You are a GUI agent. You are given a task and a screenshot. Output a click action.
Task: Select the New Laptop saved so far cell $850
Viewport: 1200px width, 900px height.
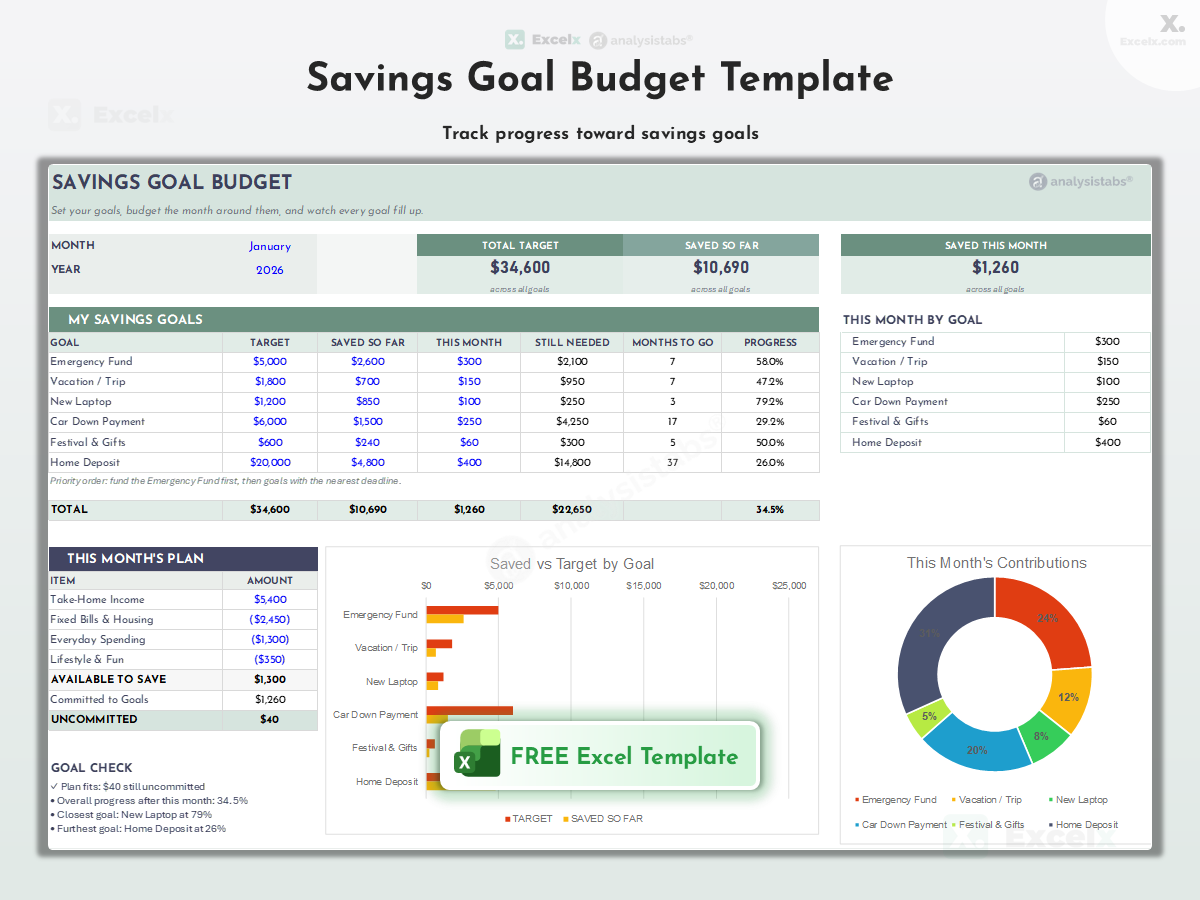point(367,402)
